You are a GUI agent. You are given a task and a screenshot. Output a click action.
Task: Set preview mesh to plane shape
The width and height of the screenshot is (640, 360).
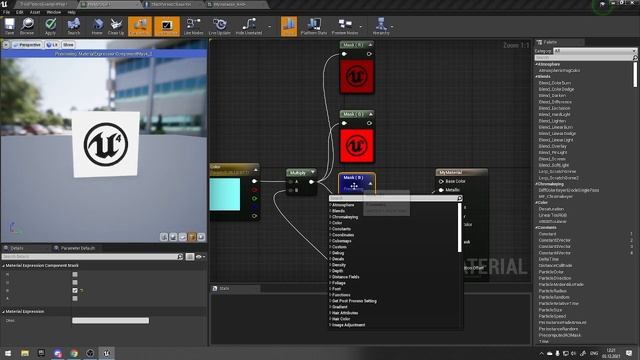[x=183, y=237]
